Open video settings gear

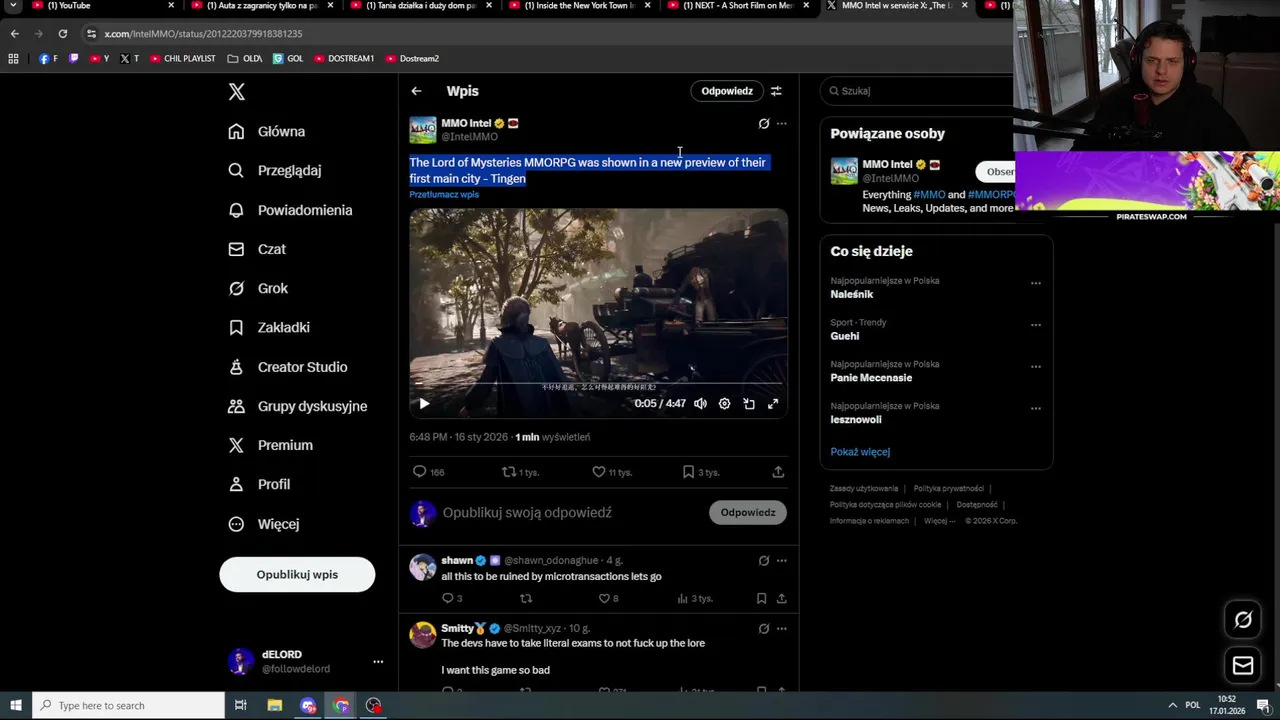pyautogui.click(x=725, y=404)
